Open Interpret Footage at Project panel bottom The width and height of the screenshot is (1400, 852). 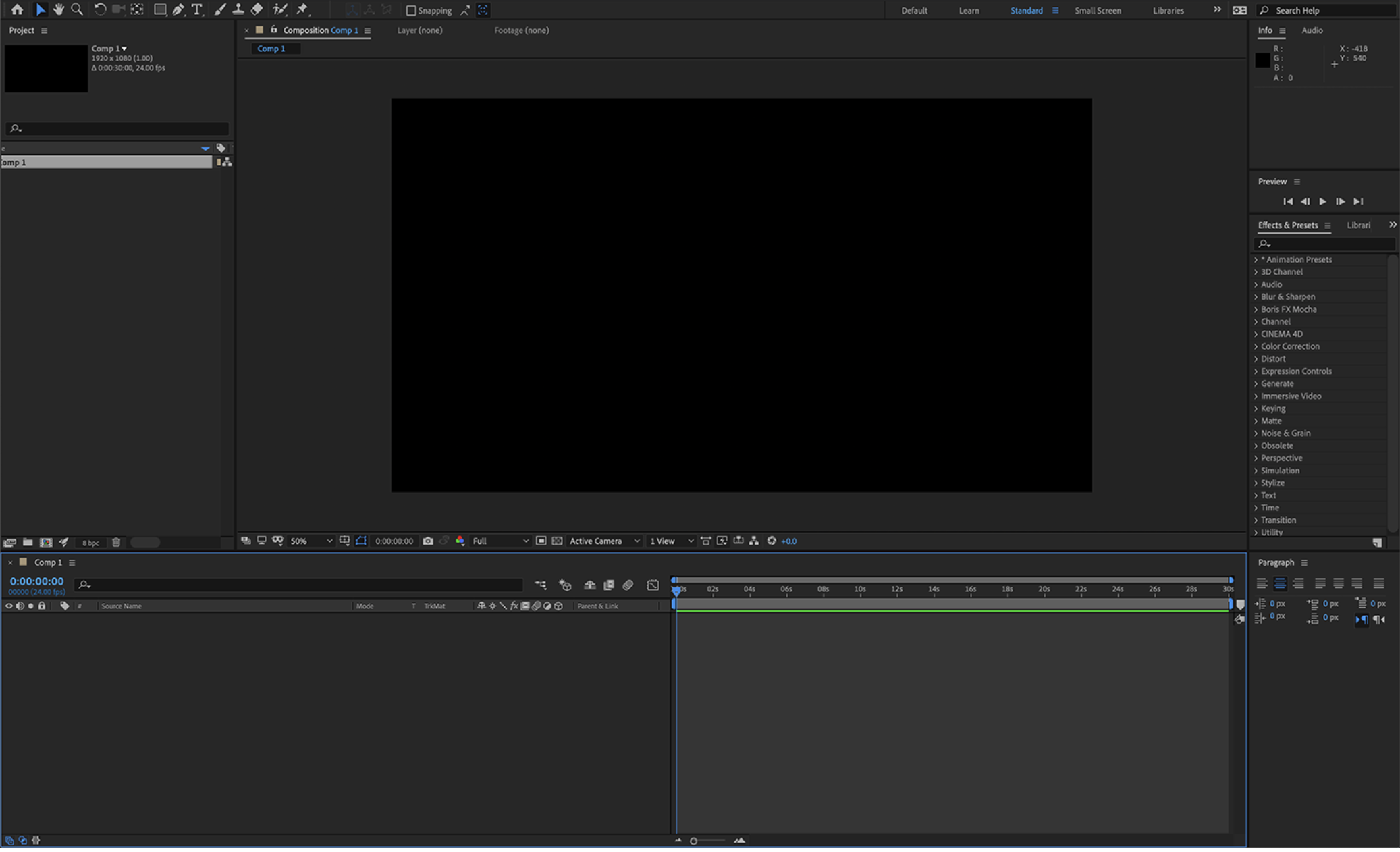click(9, 542)
